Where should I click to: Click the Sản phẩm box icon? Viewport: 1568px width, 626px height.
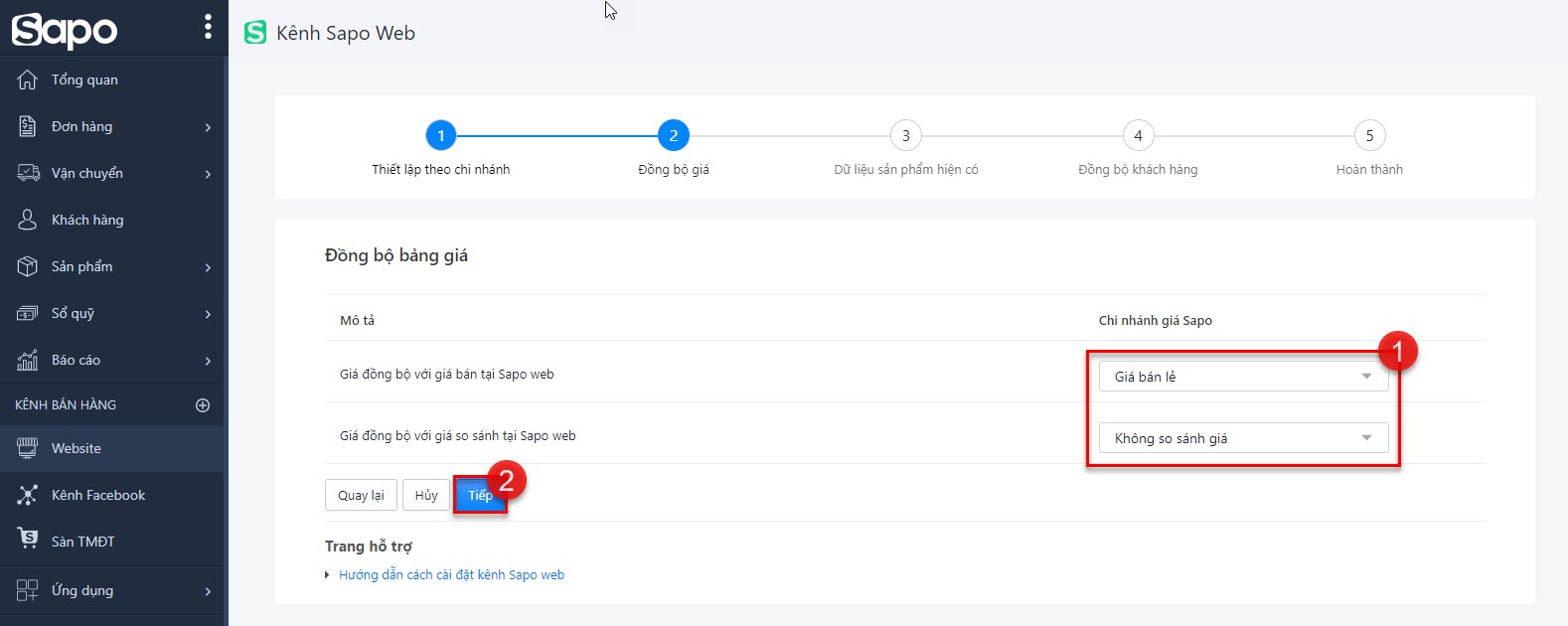pyautogui.click(x=28, y=266)
